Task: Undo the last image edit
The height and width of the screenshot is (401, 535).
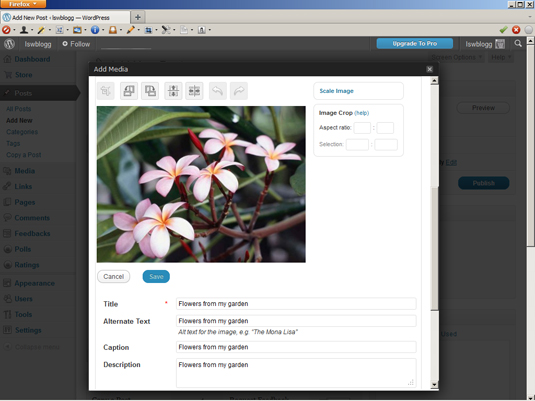Action: click(x=218, y=91)
